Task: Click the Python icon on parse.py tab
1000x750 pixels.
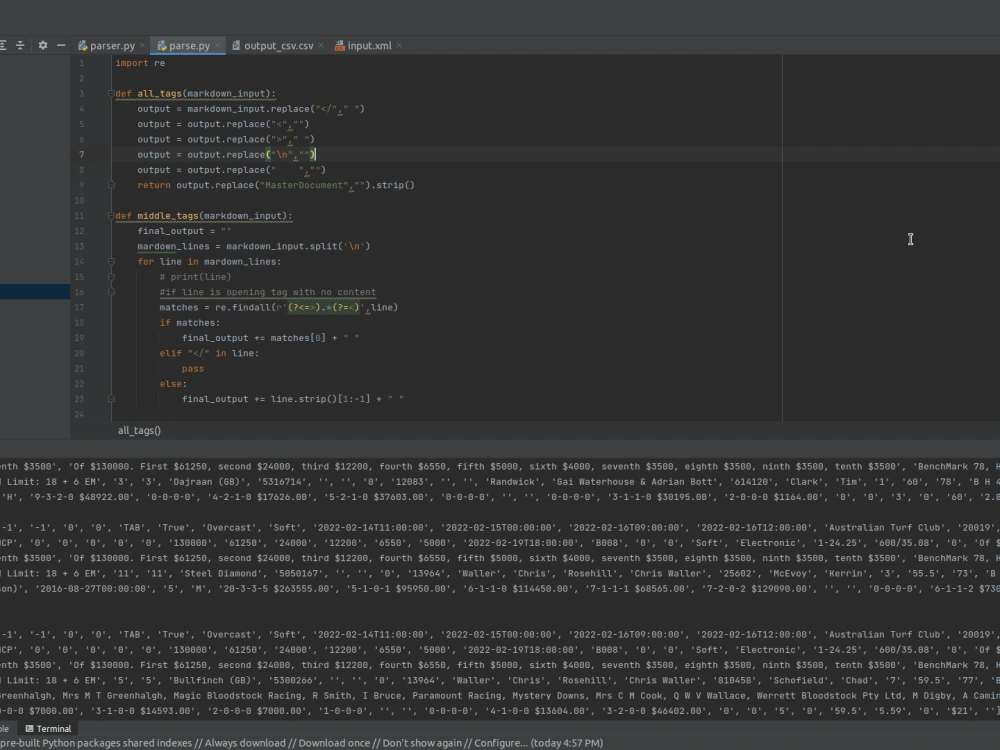Action: (x=160, y=45)
